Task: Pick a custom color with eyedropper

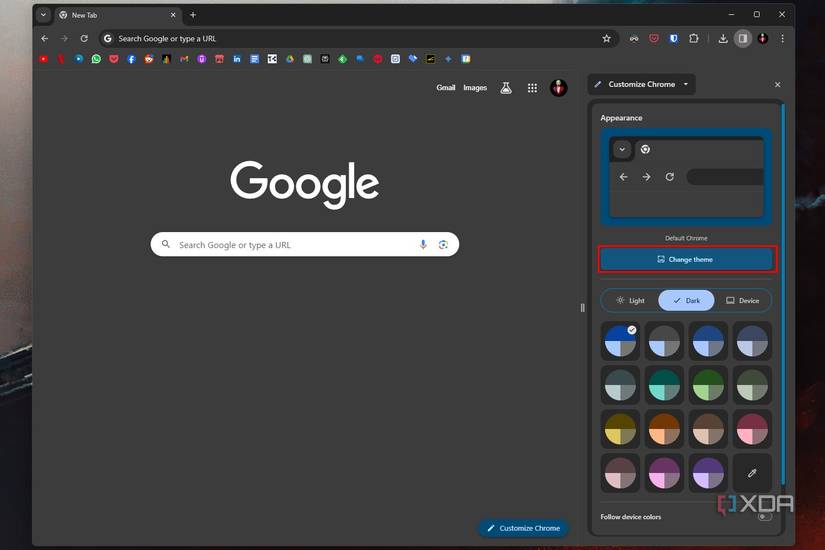Action: tap(752, 472)
